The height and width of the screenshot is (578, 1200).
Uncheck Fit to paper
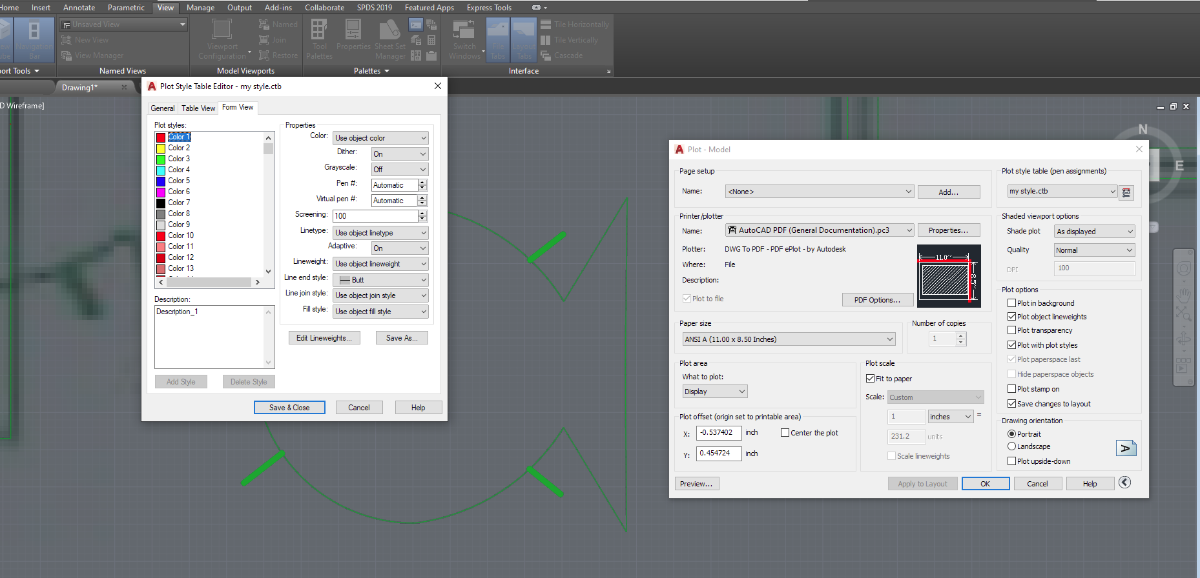click(x=870, y=379)
